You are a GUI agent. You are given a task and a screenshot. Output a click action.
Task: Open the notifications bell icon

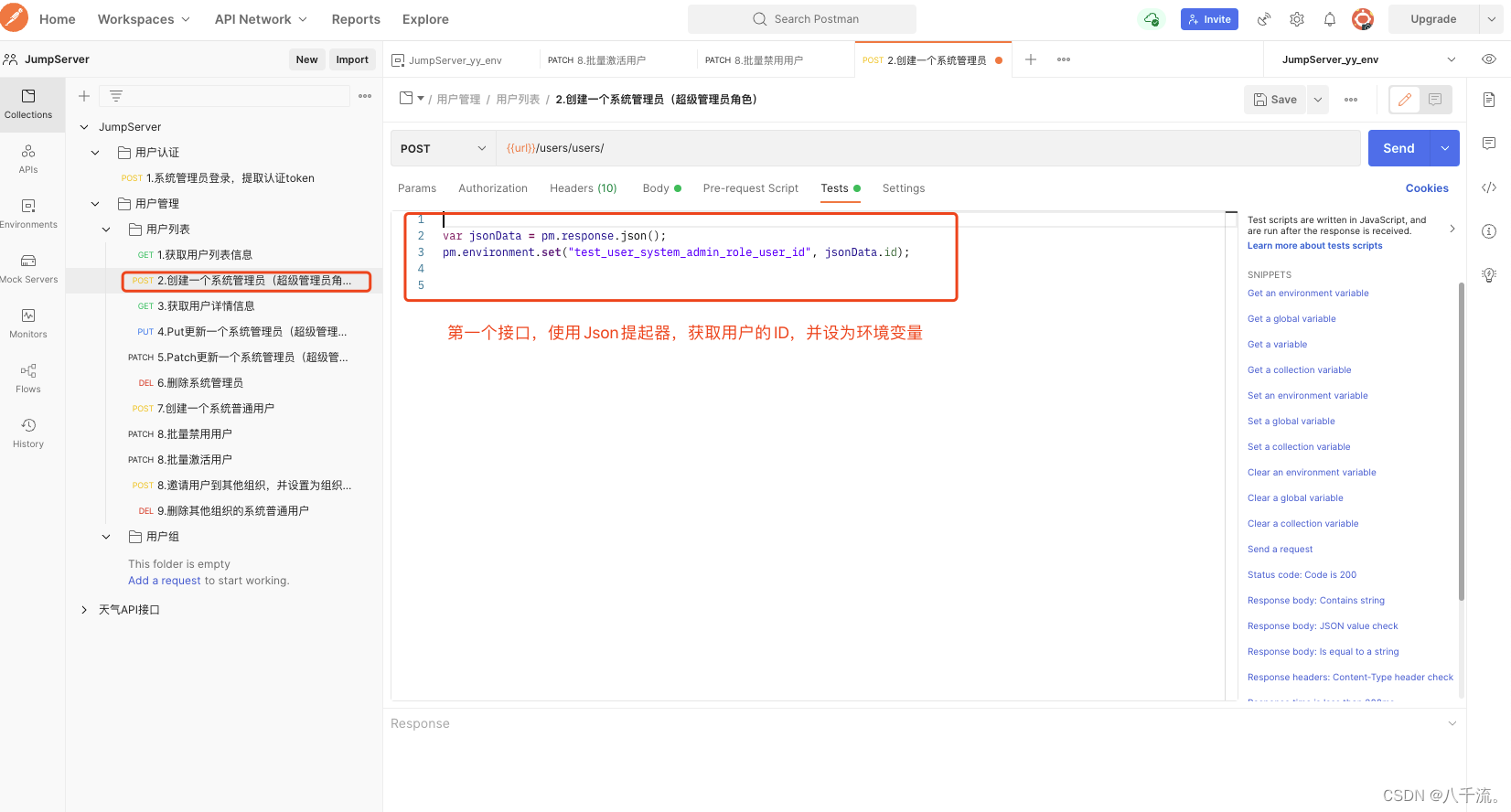pyautogui.click(x=1330, y=19)
